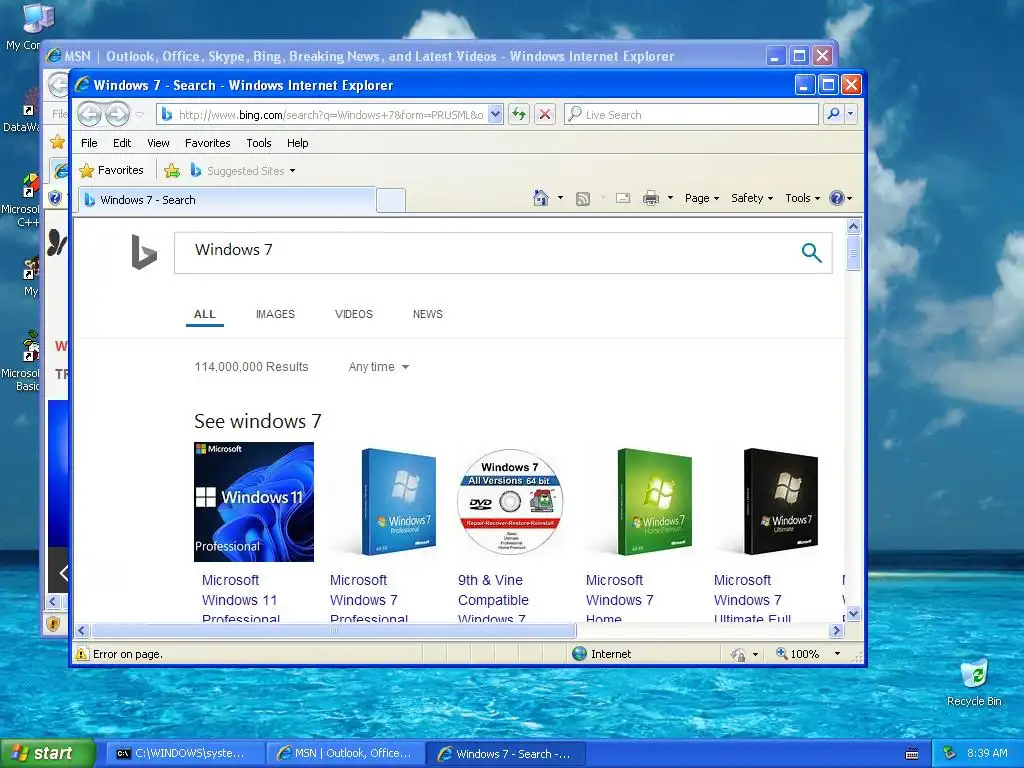Open Microsoft Windows 11 Professional link

click(x=240, y=599)
